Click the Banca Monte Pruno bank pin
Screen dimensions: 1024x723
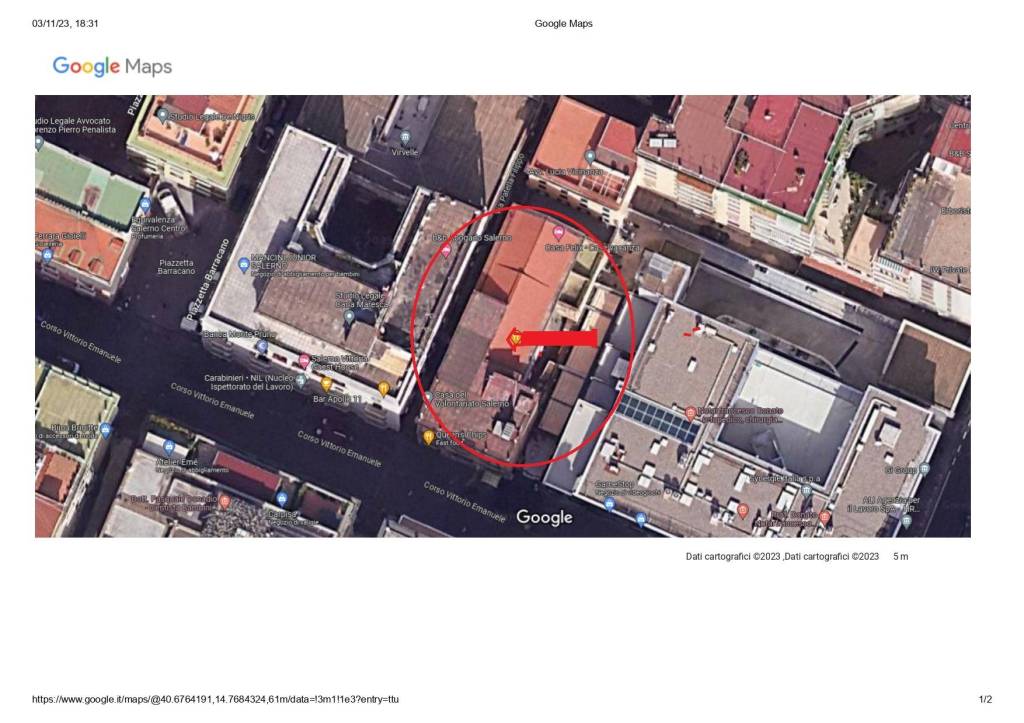tap(262, 346)
